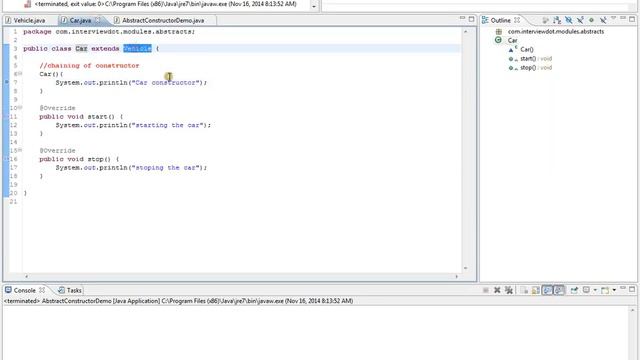Open the Tasks tab
Screen dimensions: 640x360
(x=70, y=290)
